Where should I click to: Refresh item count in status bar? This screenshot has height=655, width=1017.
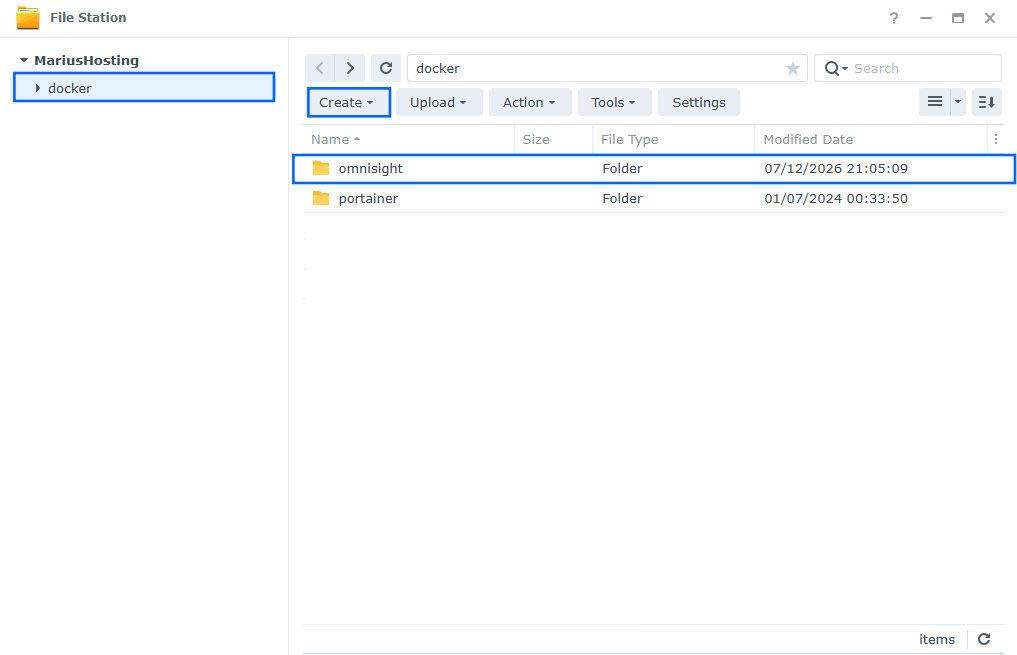(x=984, y=639)
